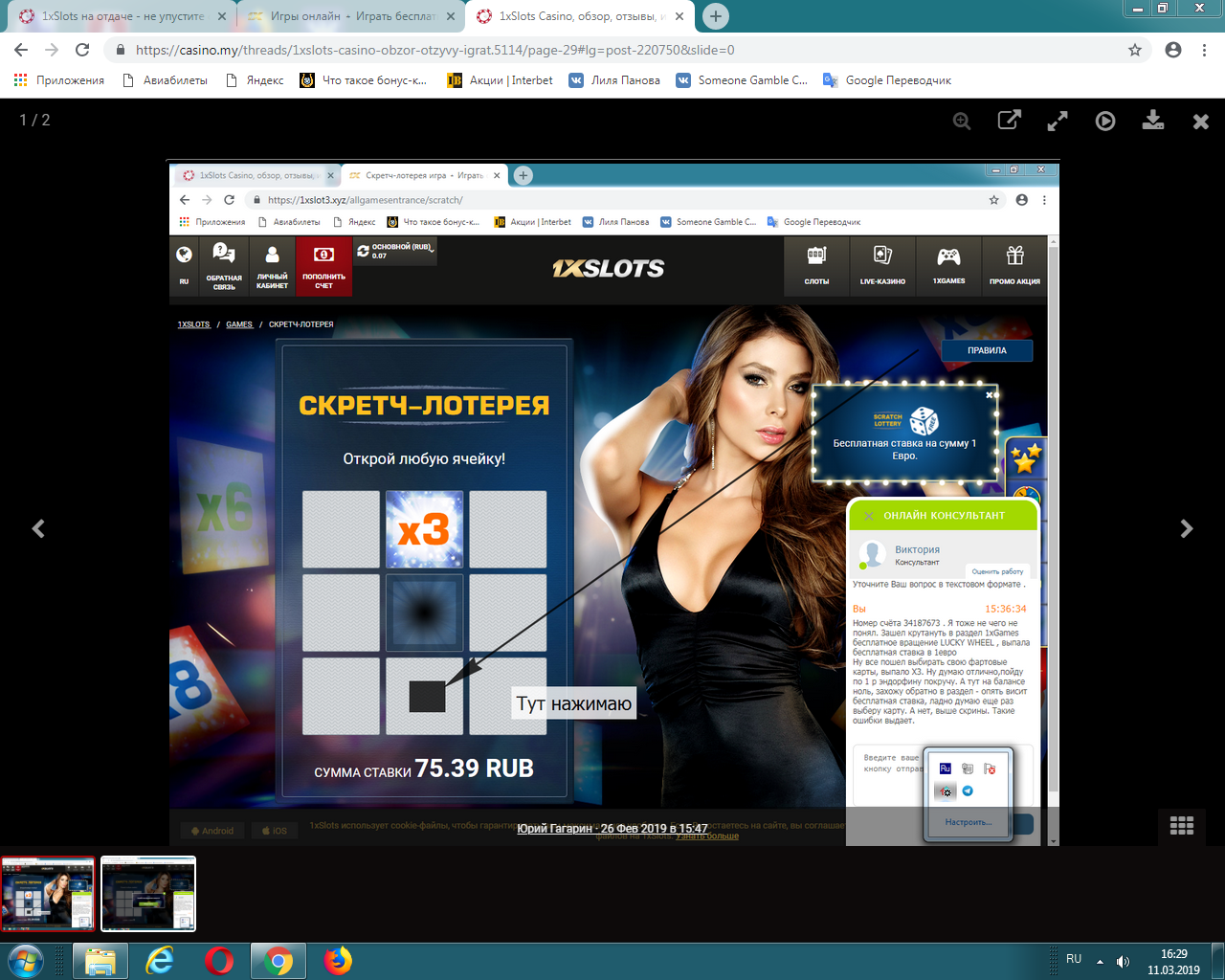
Task: Toggle the thumbnail grid icon
Action: click(x=1182, y=825)
